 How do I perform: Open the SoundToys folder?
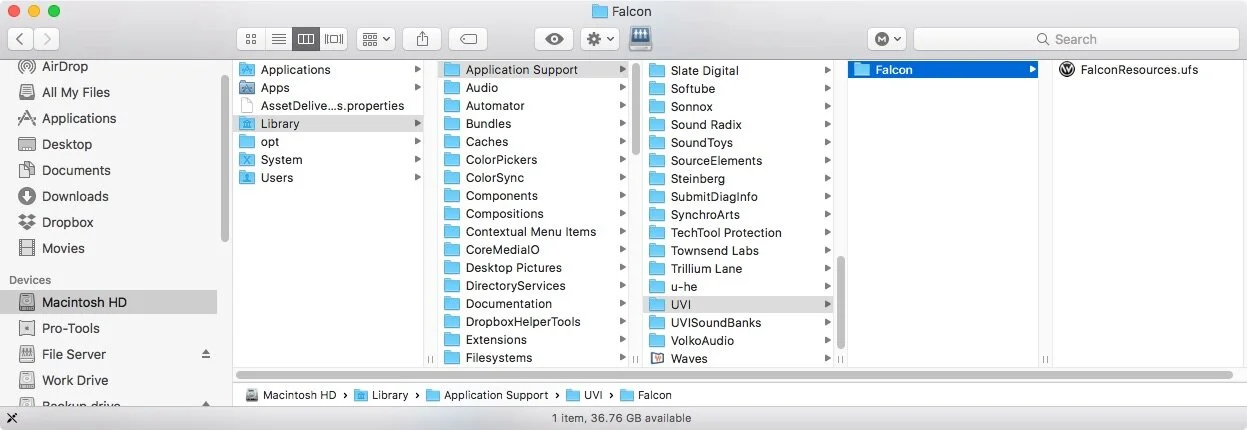pyautogui.click(x=701, y=142)
